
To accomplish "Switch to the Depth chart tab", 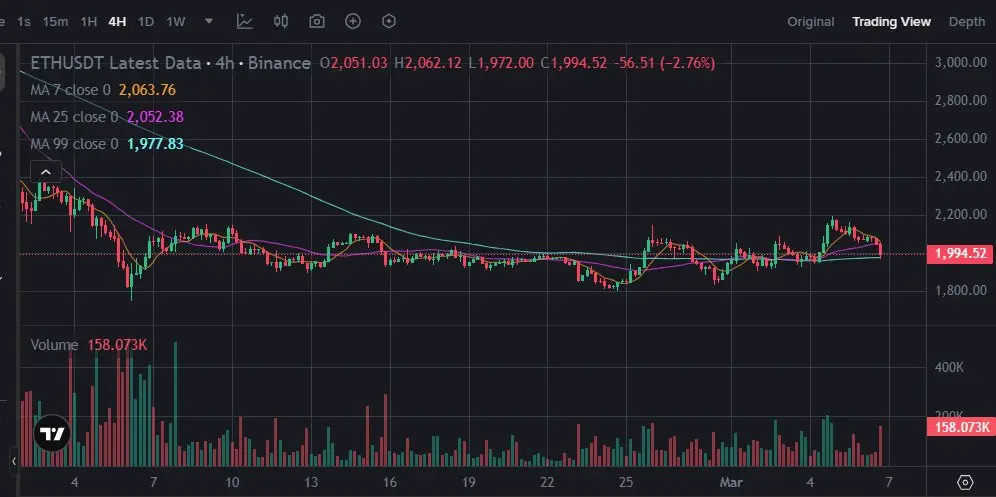I will click(966, 22).
